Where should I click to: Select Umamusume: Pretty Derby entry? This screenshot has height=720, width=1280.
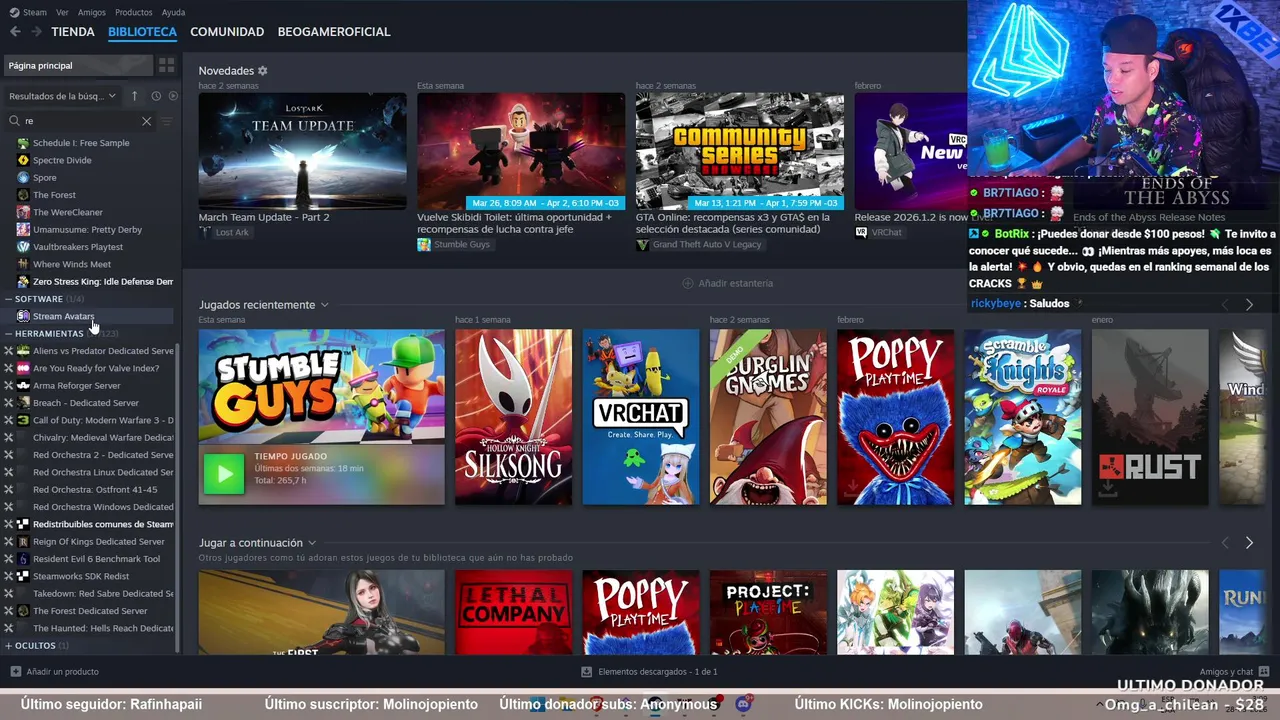click(x=87, y=230)
